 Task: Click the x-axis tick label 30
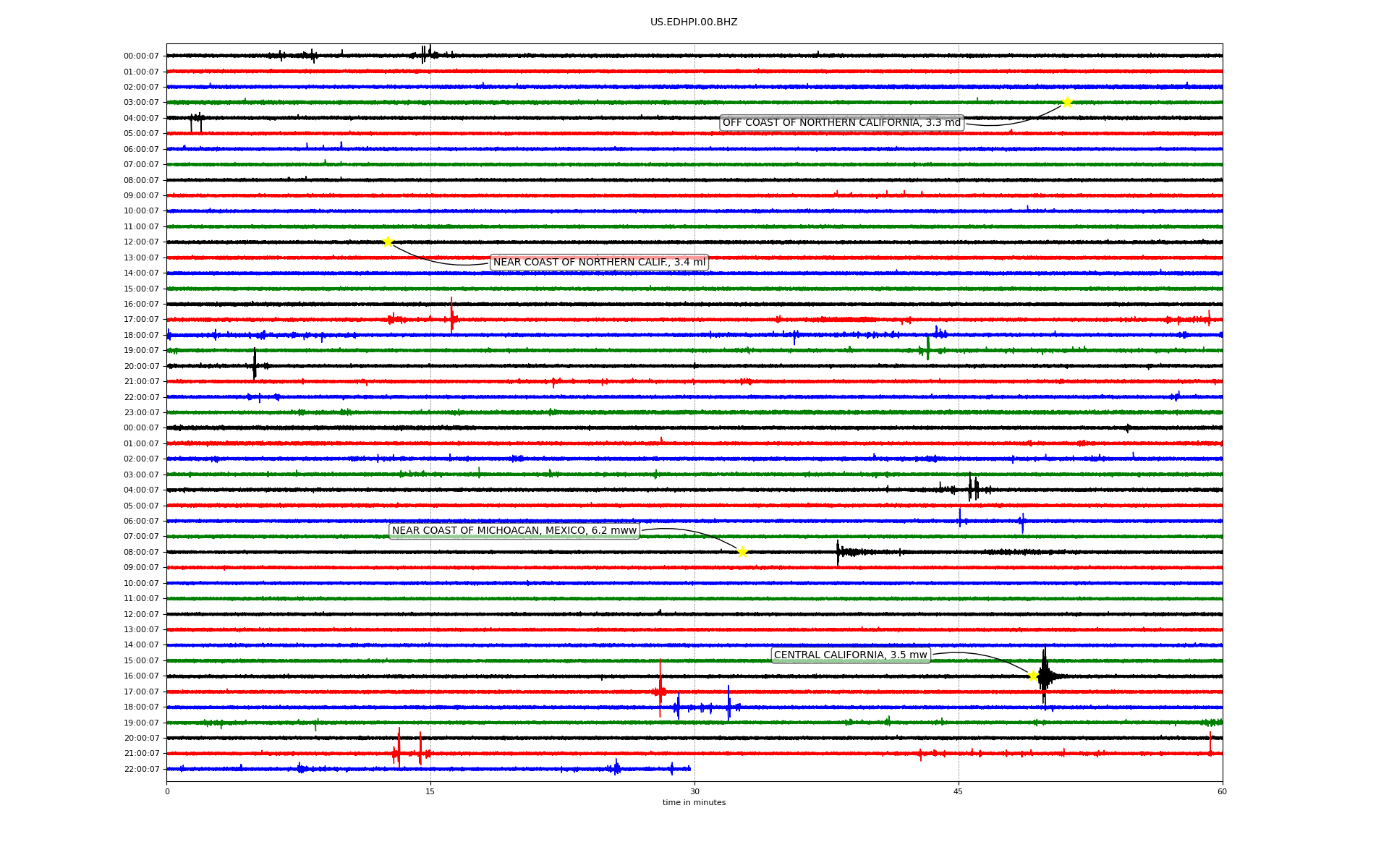(x=694, y=791)
